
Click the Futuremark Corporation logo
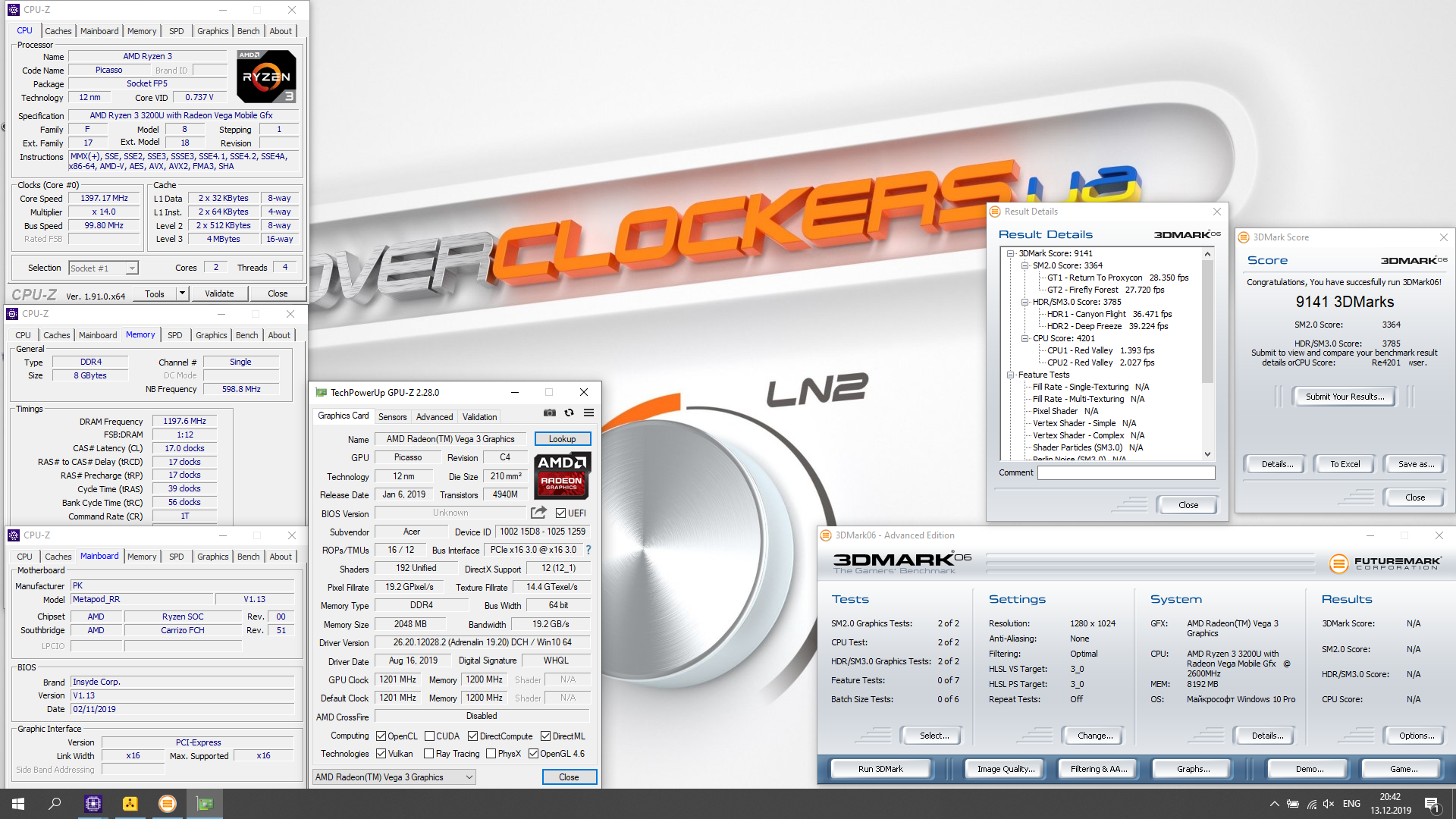[x=1385, y=563]
